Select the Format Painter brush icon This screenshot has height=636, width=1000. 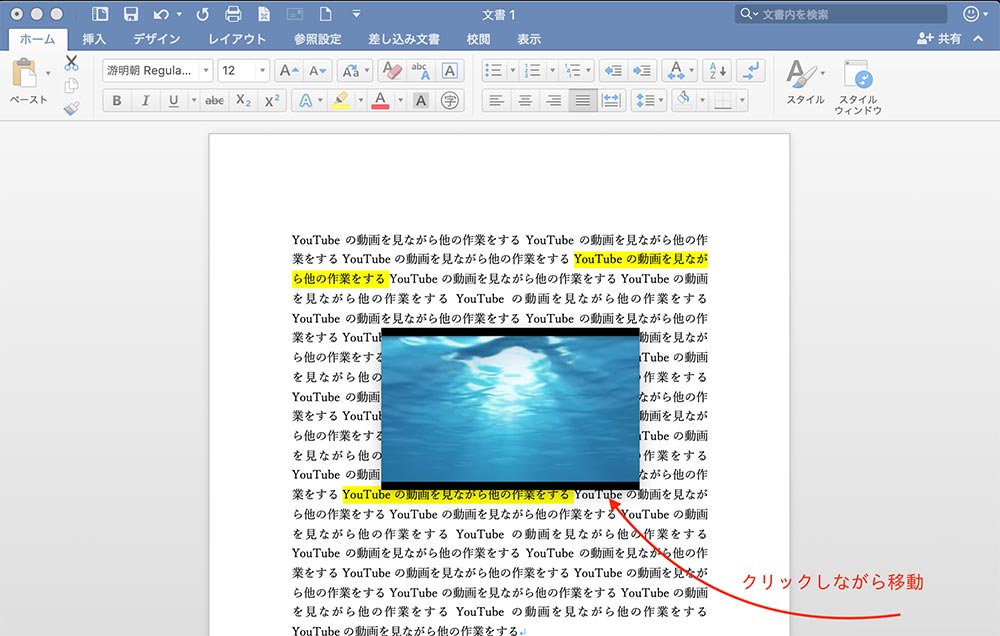(x=71, y=108)
